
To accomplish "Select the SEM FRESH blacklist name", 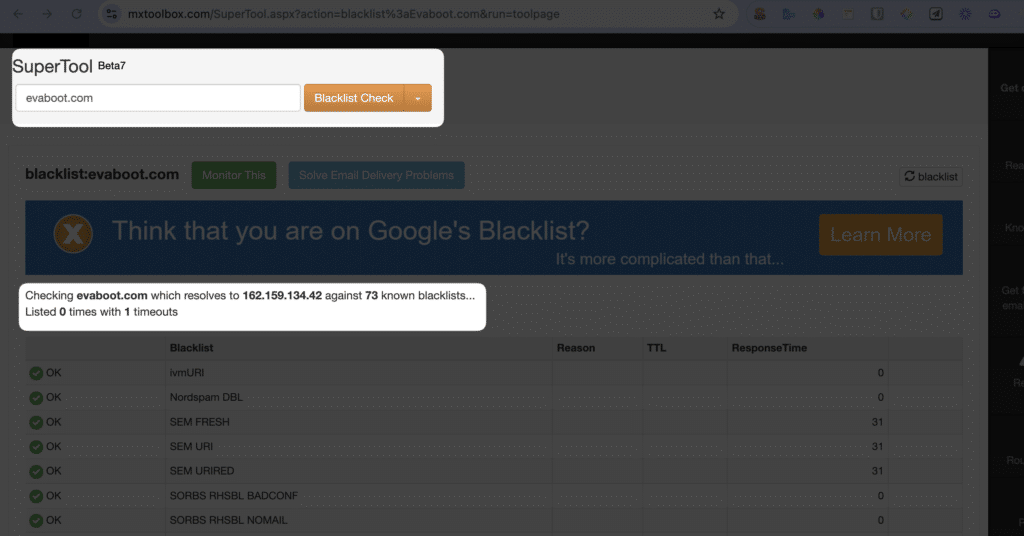I will [199, 422].
